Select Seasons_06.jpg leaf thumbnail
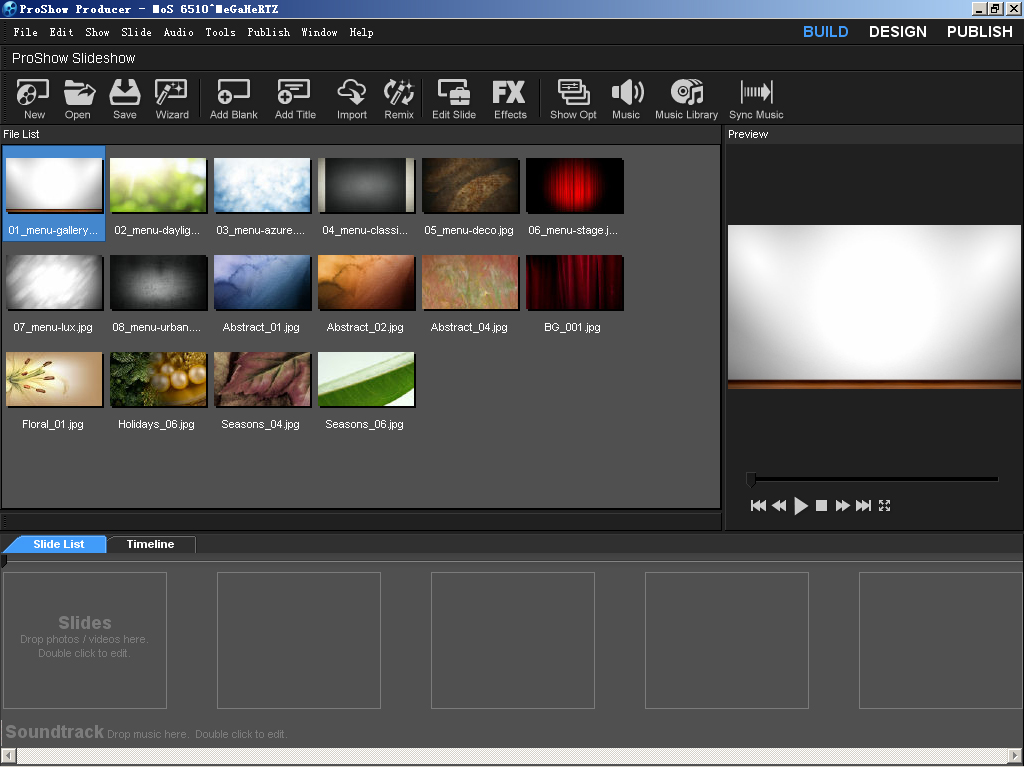Screen dimensions: 1024x768 [366, 380]
